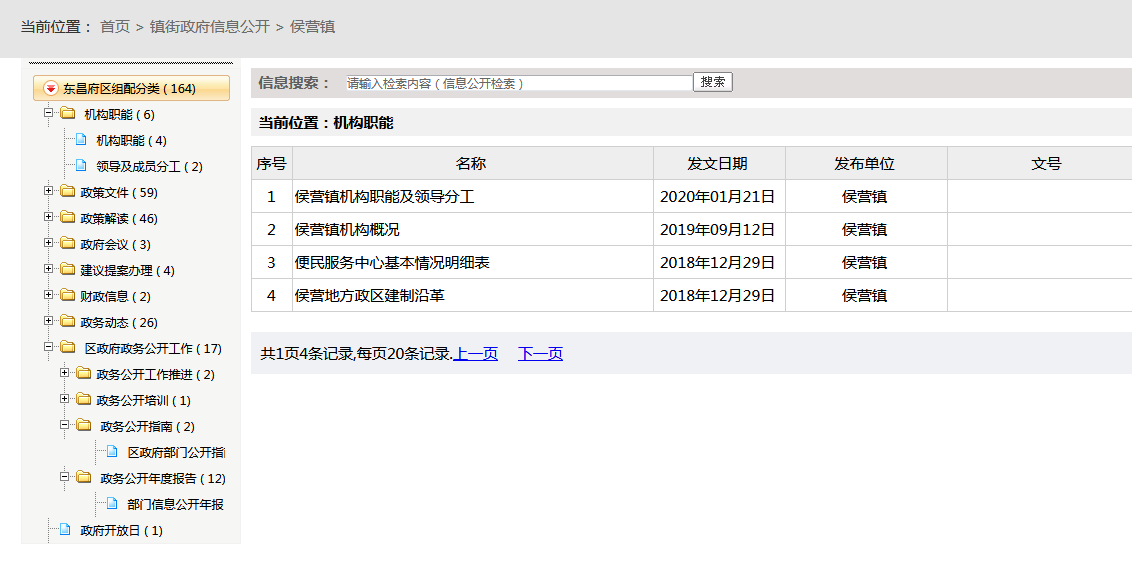Image resolution: width=1132 pixels, height=567 pixels.
Task: Click the folder icon beside 财政信息
Action: point(67,296)
